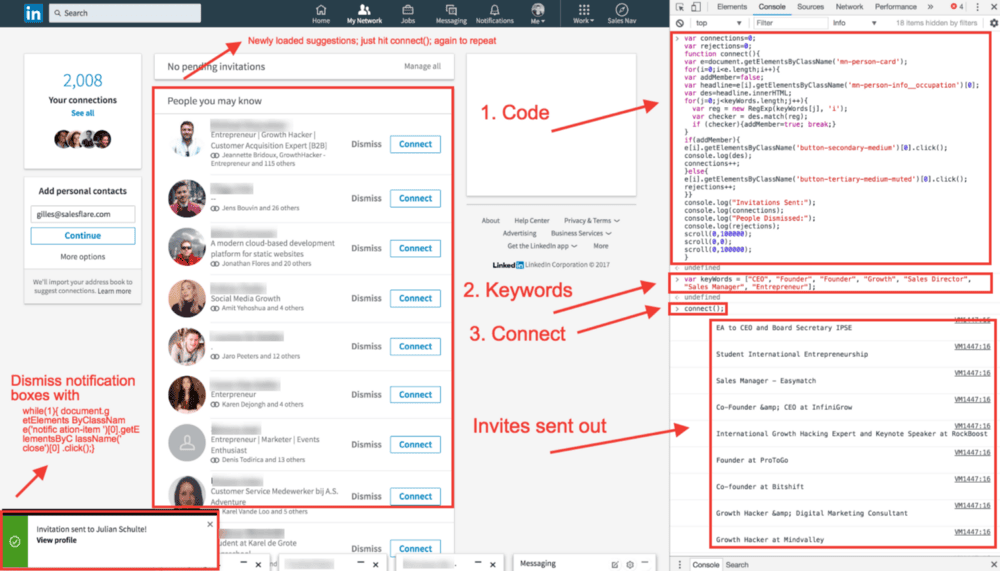Open the DevTools drawer three-dot menu

[680, 565]
